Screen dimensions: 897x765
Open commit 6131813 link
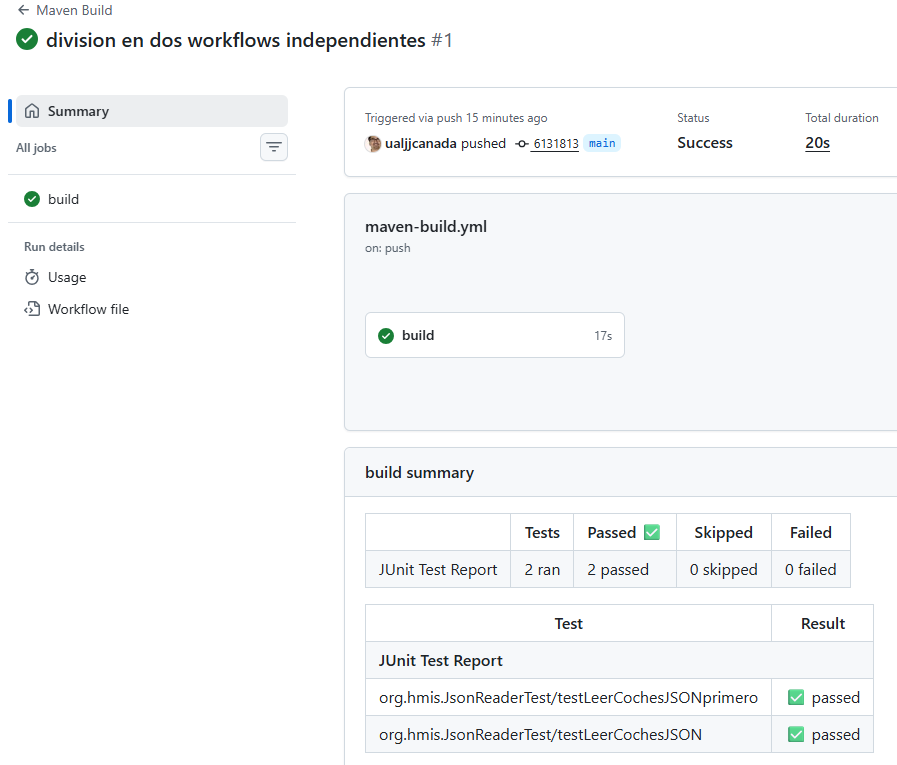click(555, 143)
